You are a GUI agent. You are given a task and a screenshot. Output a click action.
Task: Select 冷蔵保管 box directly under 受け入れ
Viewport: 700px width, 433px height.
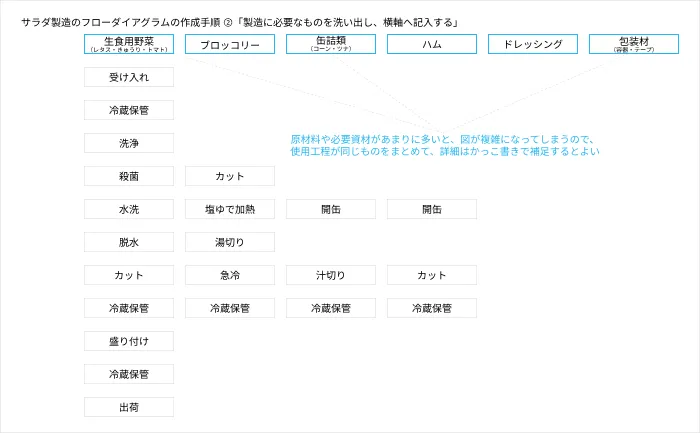tap(129, 110)
